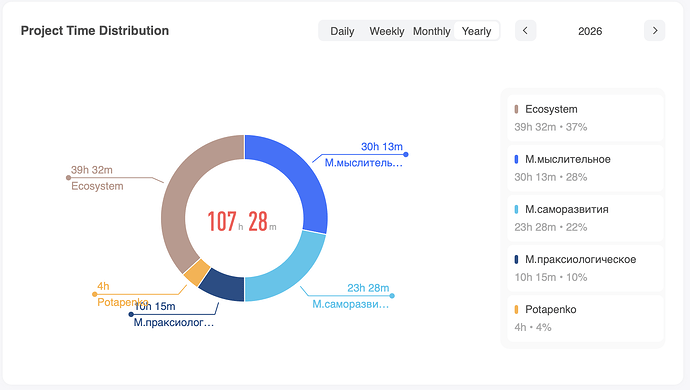Select the Yearly view tab
The image size is (690, 390).
[476, 31]
